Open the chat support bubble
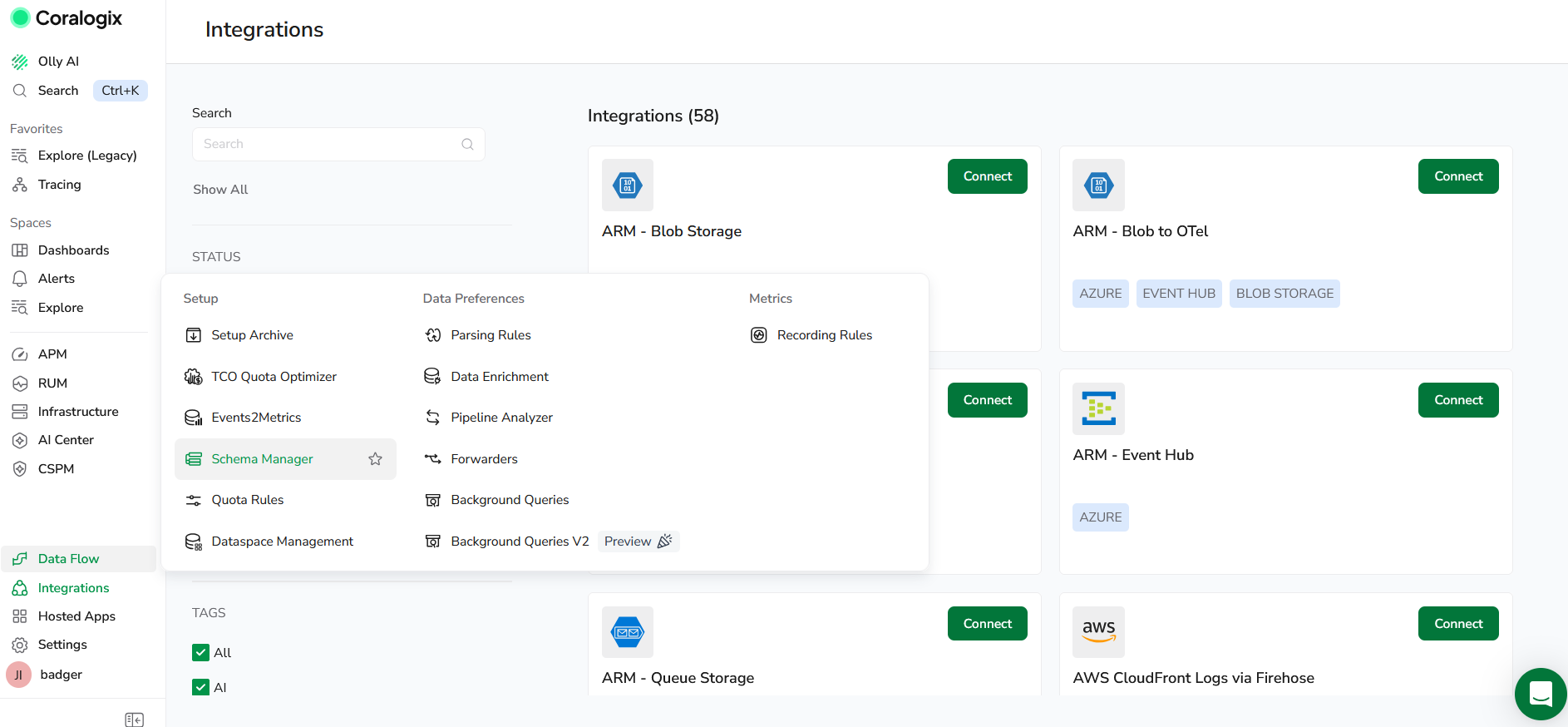Viewport: 1568px width, 727px height. point(1541,694)
